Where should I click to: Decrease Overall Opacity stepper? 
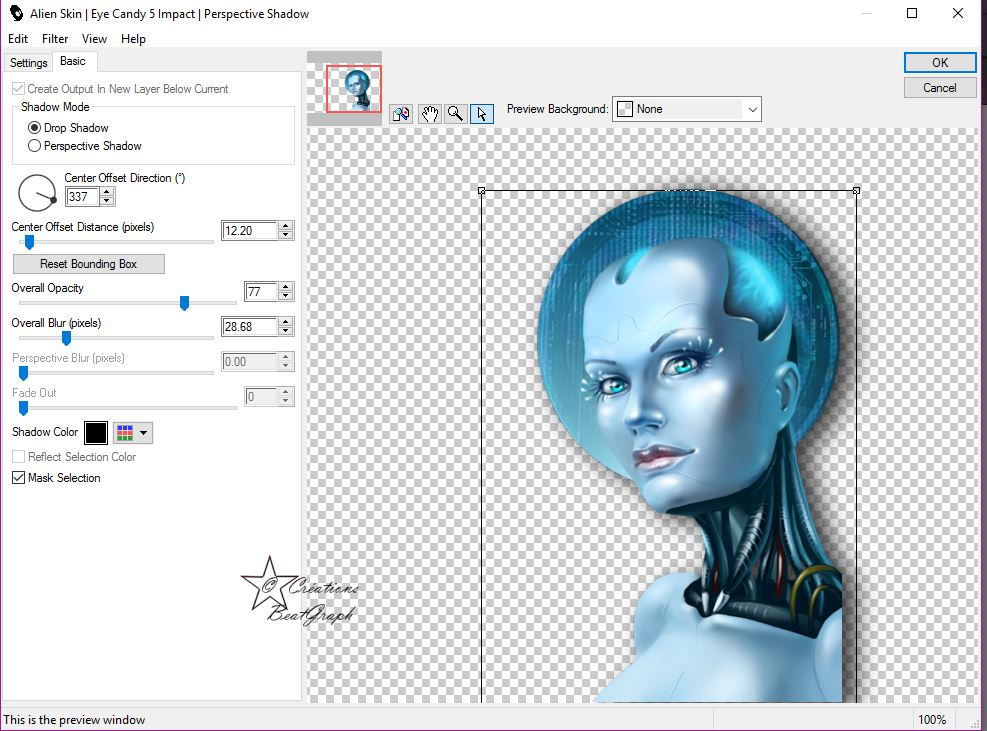click(286, 296)
